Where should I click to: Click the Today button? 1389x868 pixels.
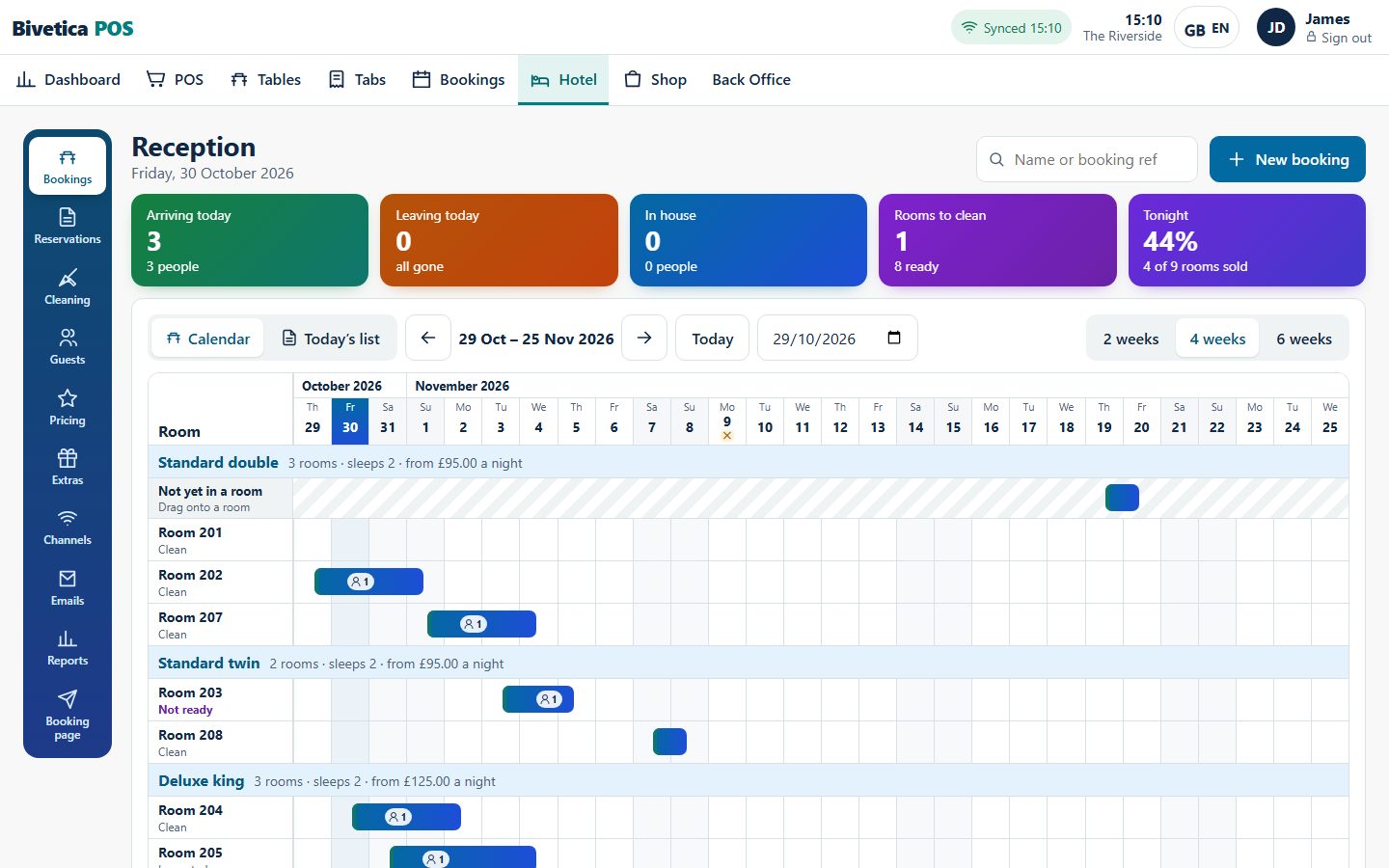(x=712, y=339)
